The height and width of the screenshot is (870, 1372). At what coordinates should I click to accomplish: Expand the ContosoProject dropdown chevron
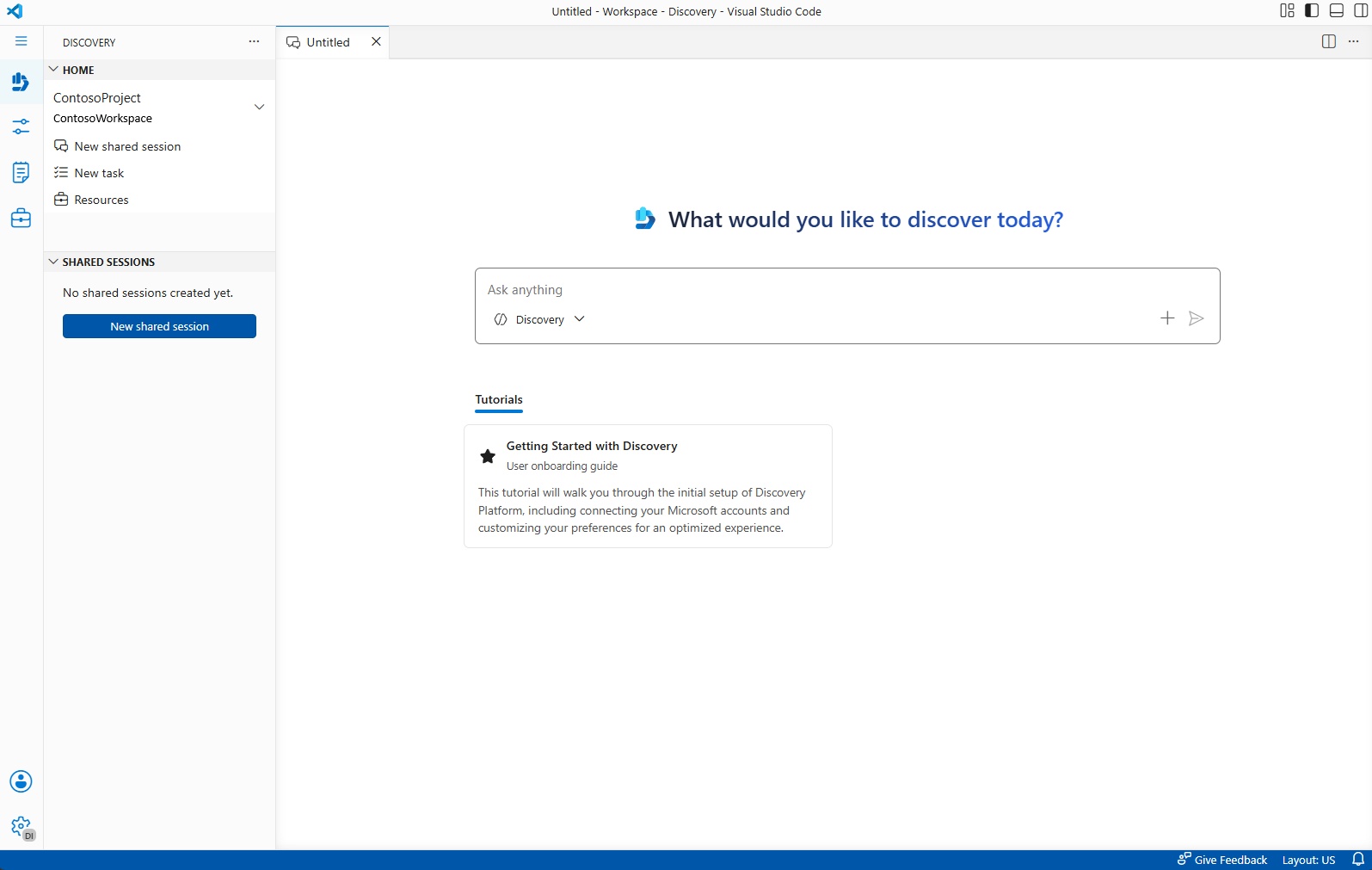(259, 107)
